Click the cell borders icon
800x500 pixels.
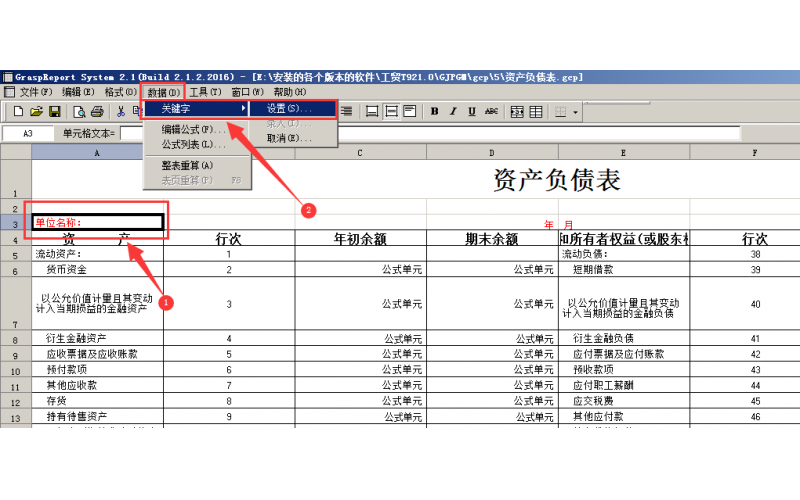(560, 112)
